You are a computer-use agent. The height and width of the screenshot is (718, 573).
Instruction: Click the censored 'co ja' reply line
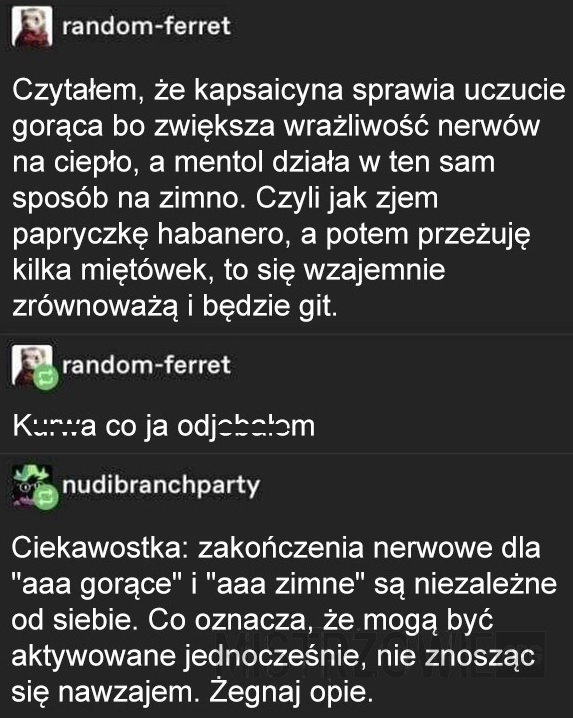pos(164,427)
